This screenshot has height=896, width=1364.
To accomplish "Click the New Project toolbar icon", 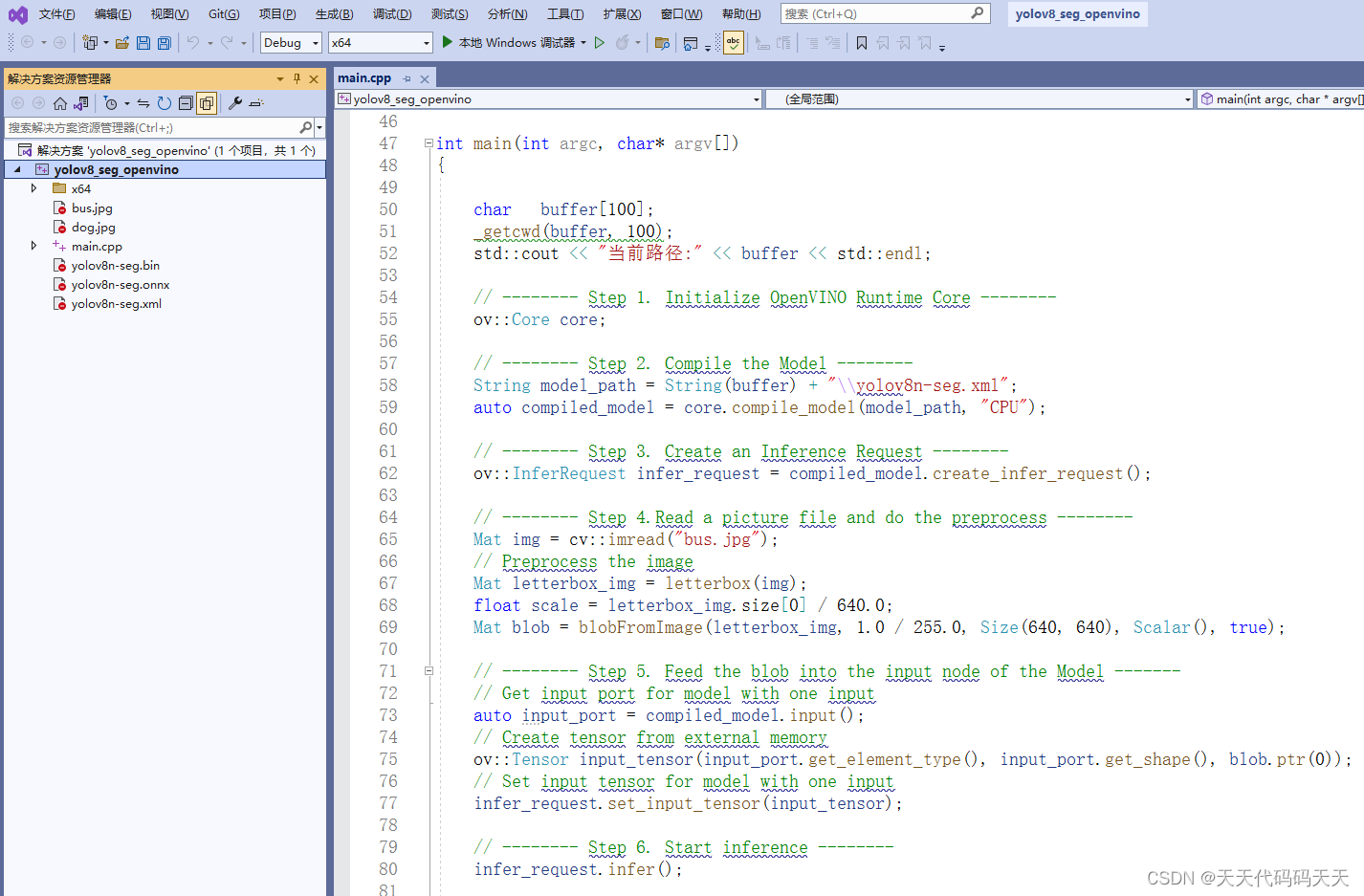I will [90, 42].
